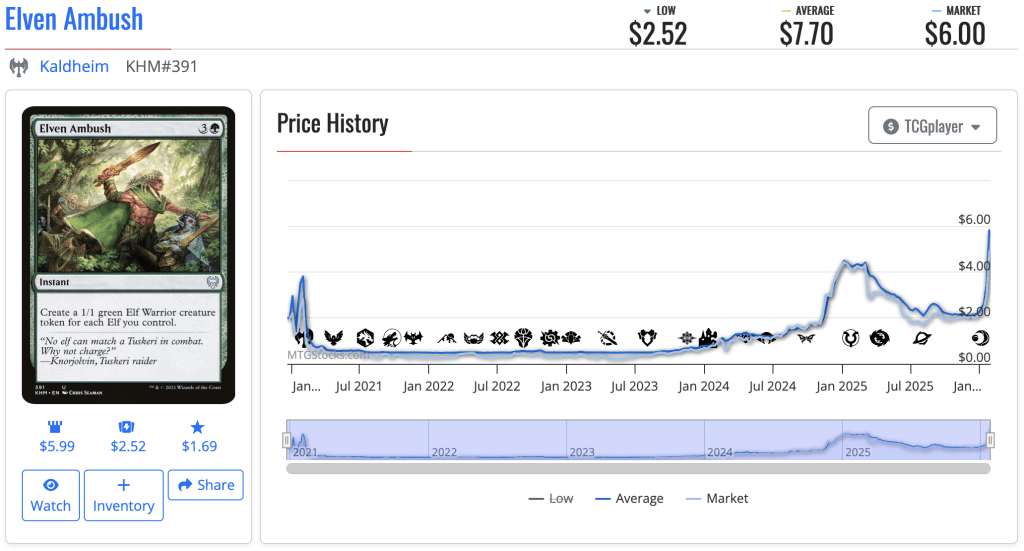Click the Watch button with eye icon
The width and height of the screenshot is (1024, 551).
(x=51, y=495)
